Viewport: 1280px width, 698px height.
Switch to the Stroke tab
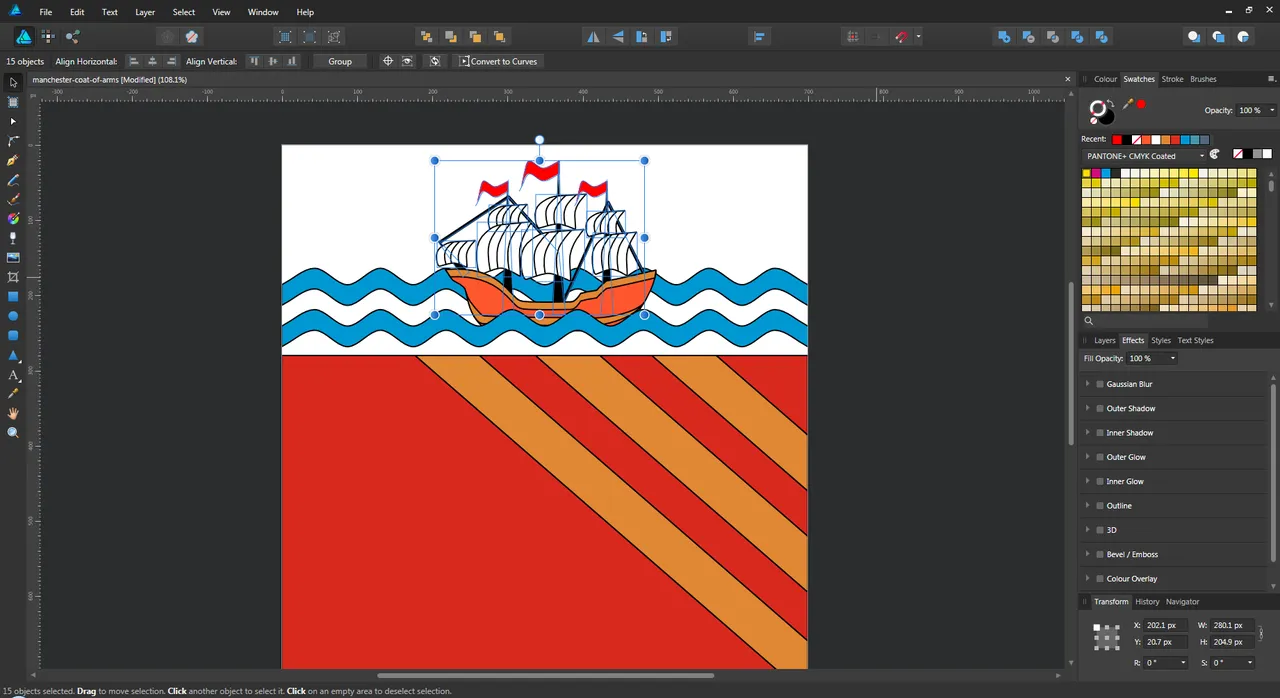click(1172, 79)
